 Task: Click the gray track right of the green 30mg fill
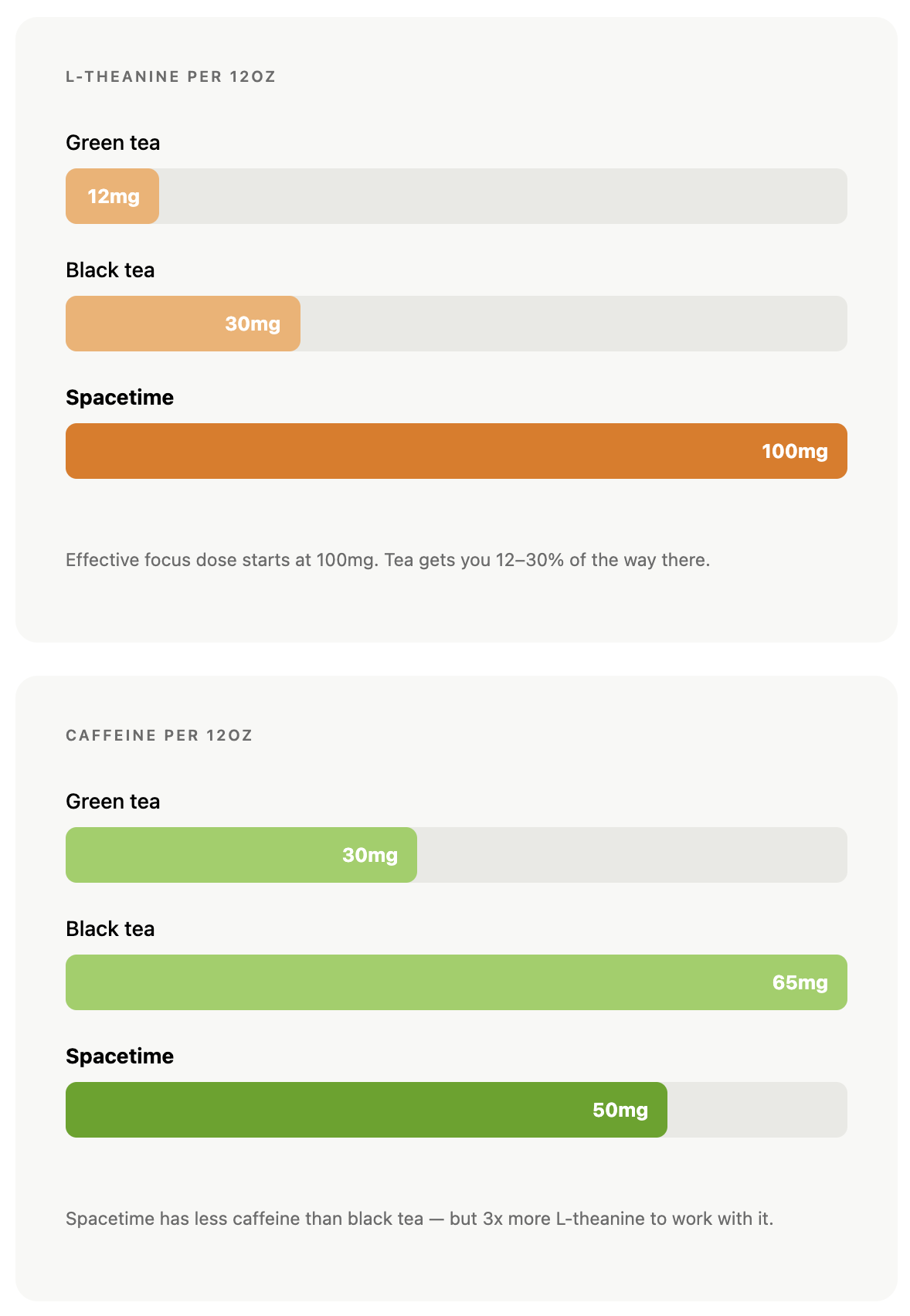(632, 855)
